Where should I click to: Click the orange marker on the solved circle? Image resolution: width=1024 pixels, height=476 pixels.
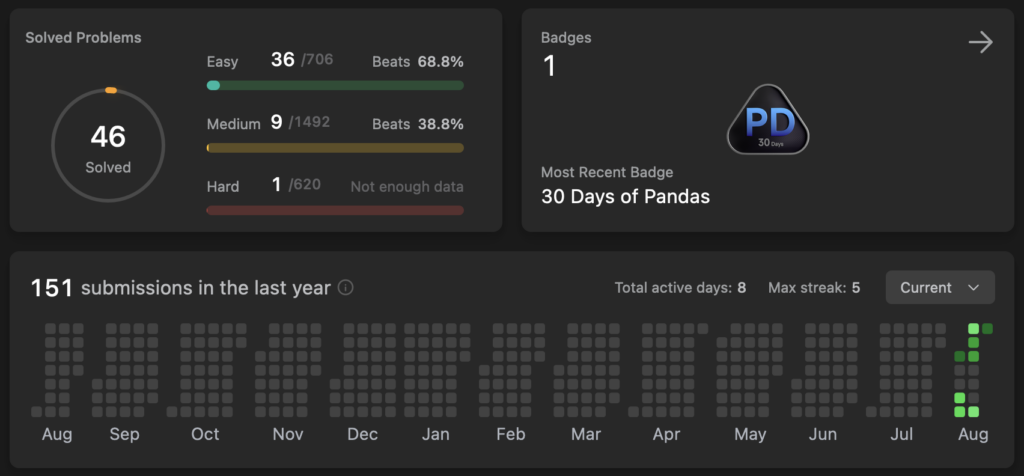click(x=111, y=91)
